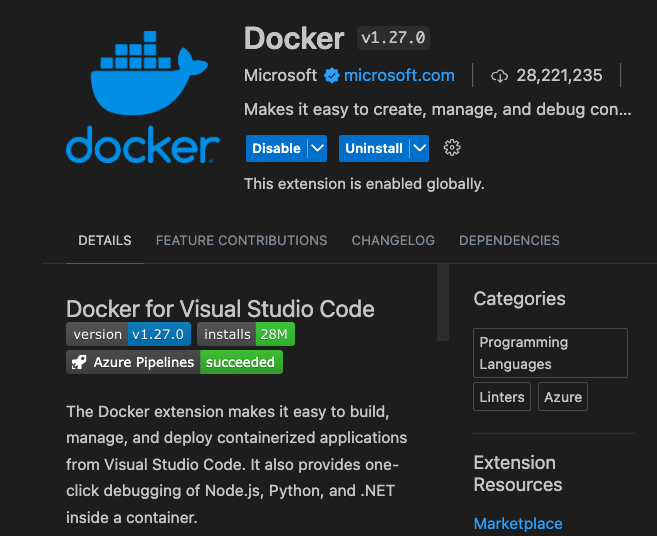Click the Categories heading
657x536 pixels.
519,299
